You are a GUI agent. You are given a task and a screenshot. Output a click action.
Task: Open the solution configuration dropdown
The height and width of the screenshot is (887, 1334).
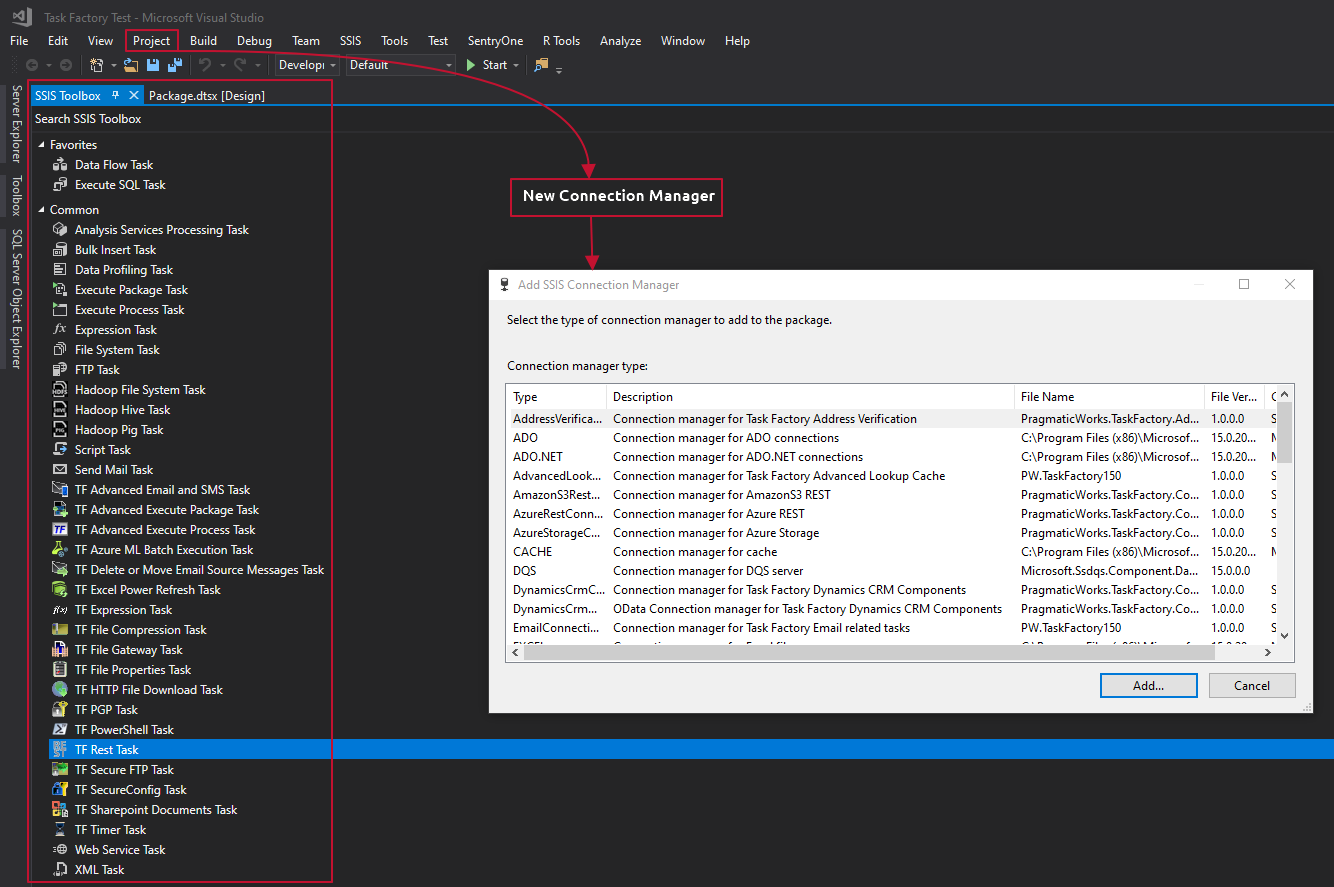(x=334, y=64)
